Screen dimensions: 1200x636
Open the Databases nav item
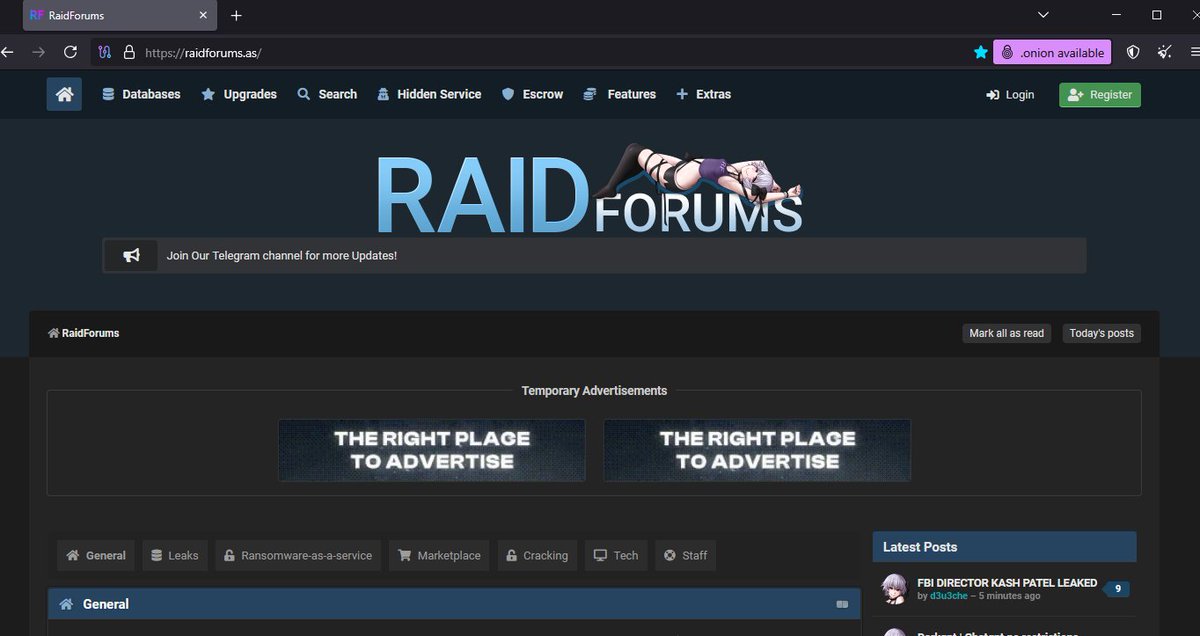pos(141,94)
